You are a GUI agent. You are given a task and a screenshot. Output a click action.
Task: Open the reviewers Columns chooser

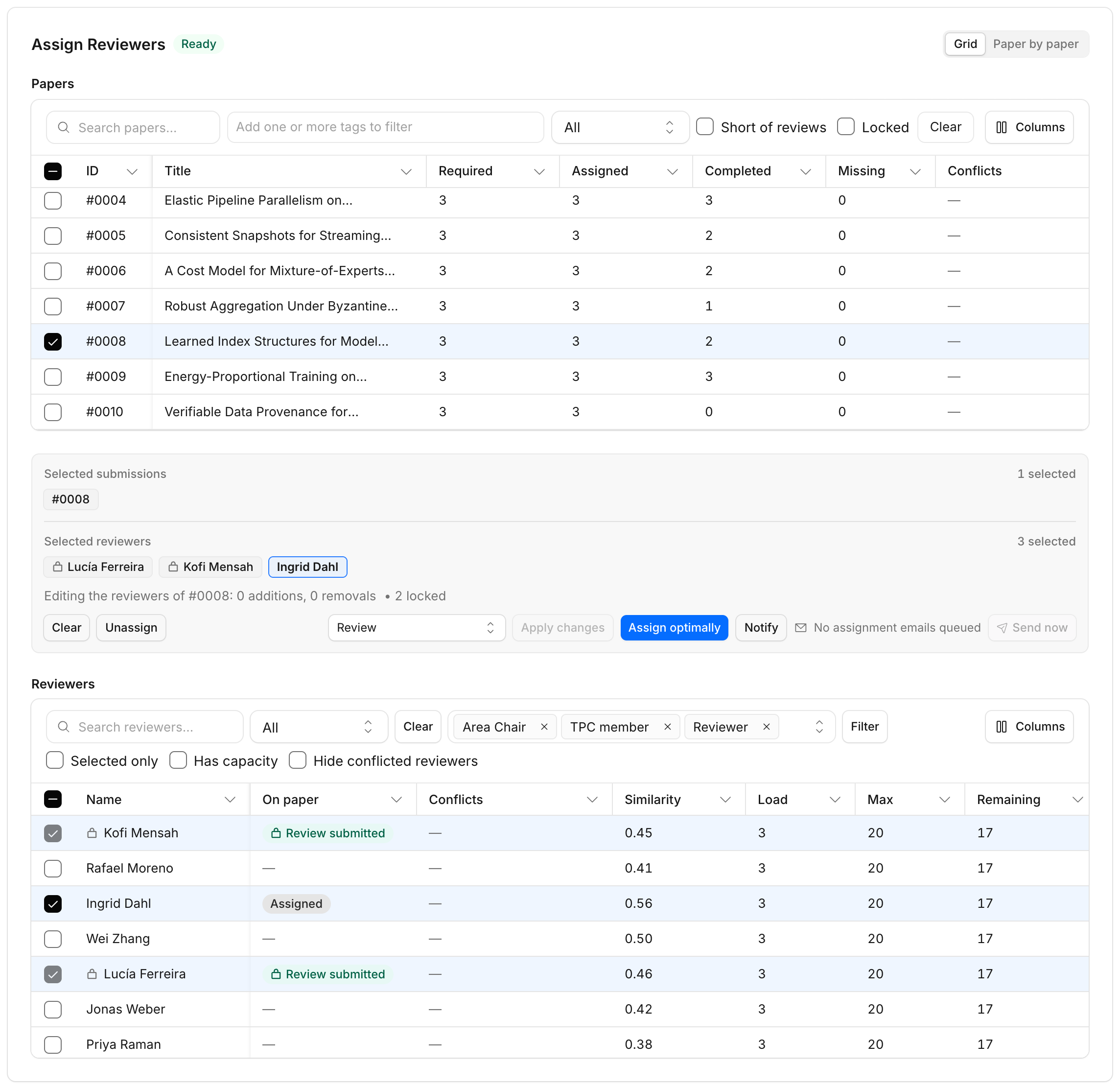pyautogui.click(x=1029, y=726)
